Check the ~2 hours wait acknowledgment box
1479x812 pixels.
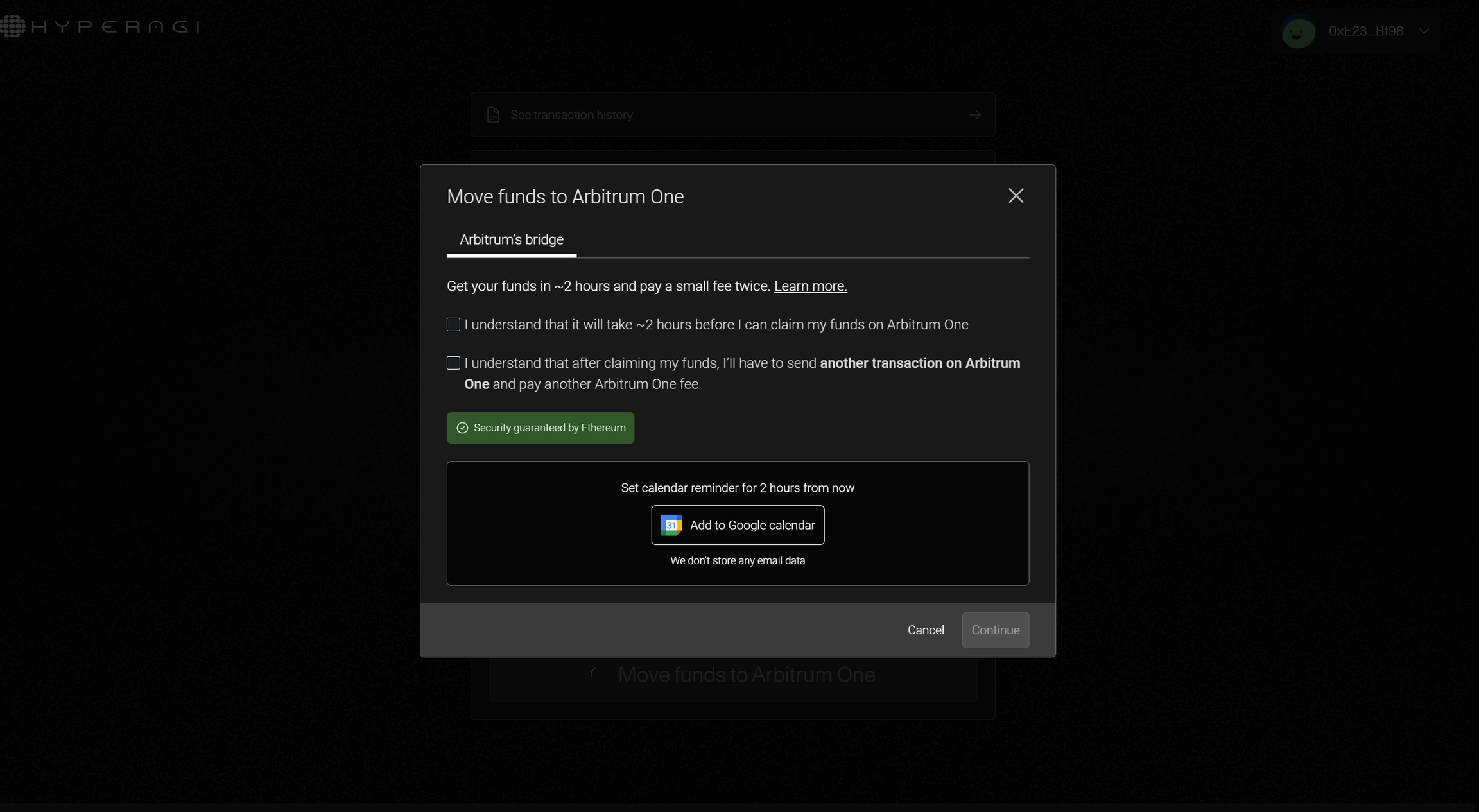pyautogui.click(x=453, y=325)
